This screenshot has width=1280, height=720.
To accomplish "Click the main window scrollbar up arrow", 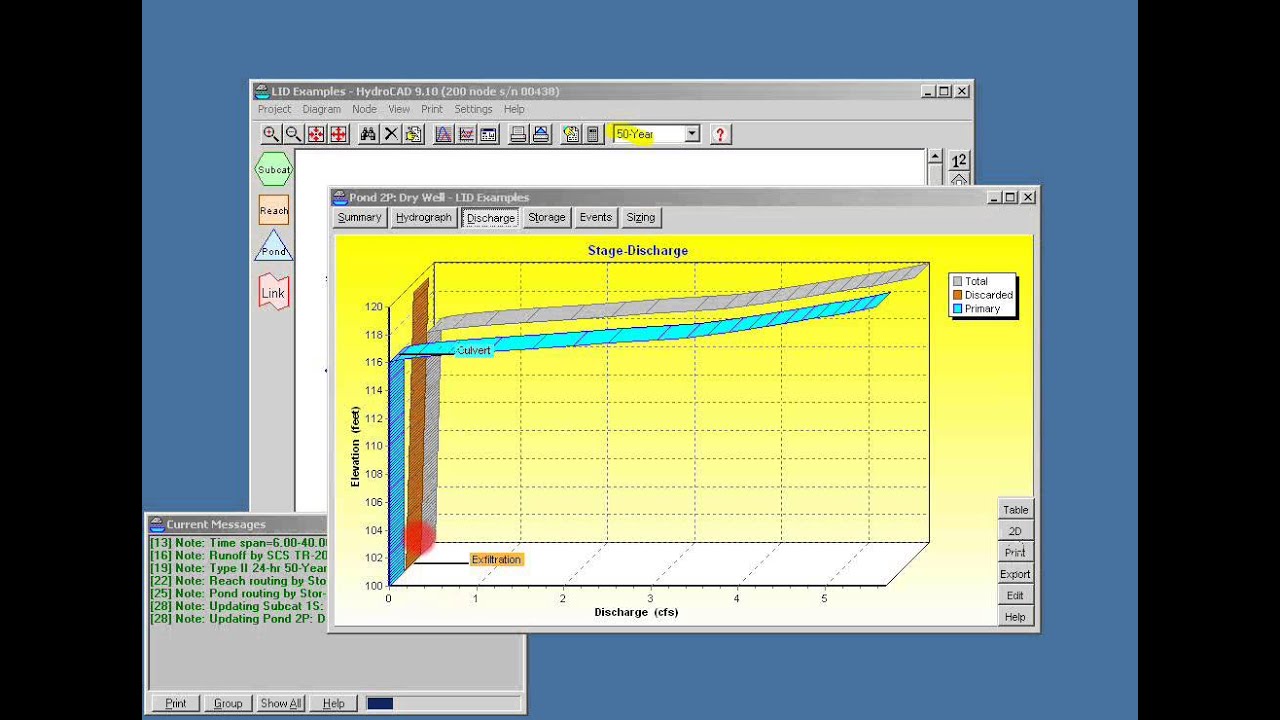I will pyautogui.click(x=935, y=157).
